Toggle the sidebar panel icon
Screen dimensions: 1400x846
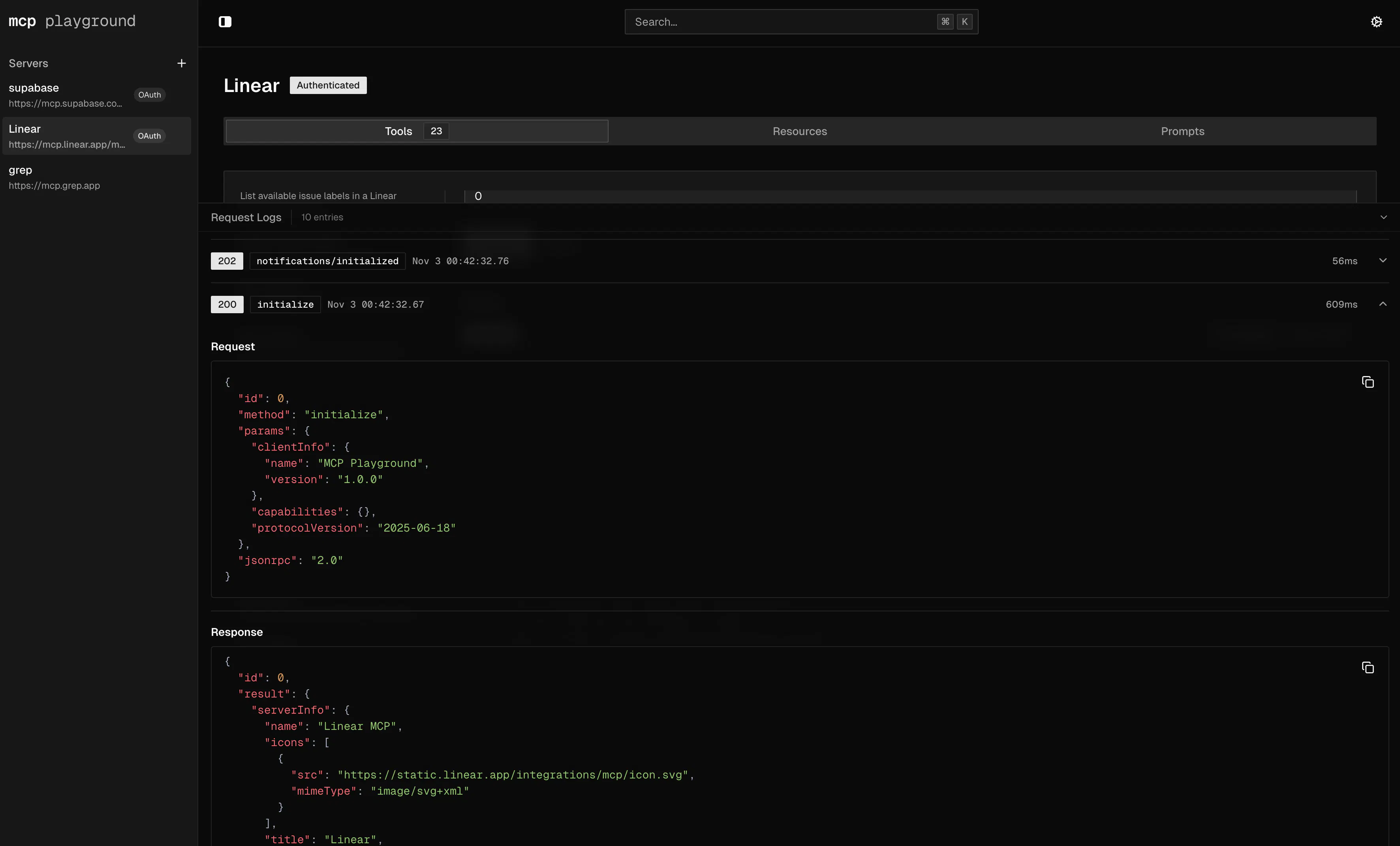(225, 22)
